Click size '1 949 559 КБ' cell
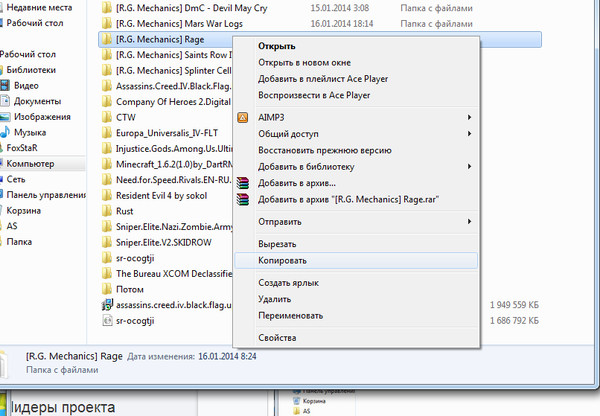The image size is (600, 416). [514, 305]
